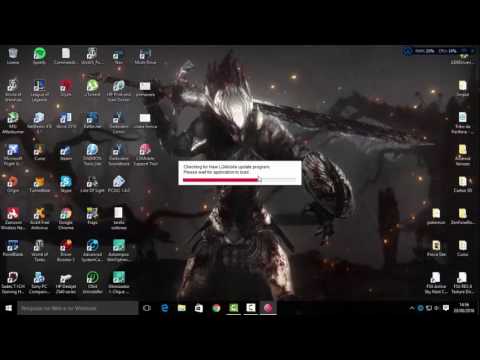Open the Google Chrome desktop shortcut
Viewport: 480px width, 360px height.
tap(66, 219)
